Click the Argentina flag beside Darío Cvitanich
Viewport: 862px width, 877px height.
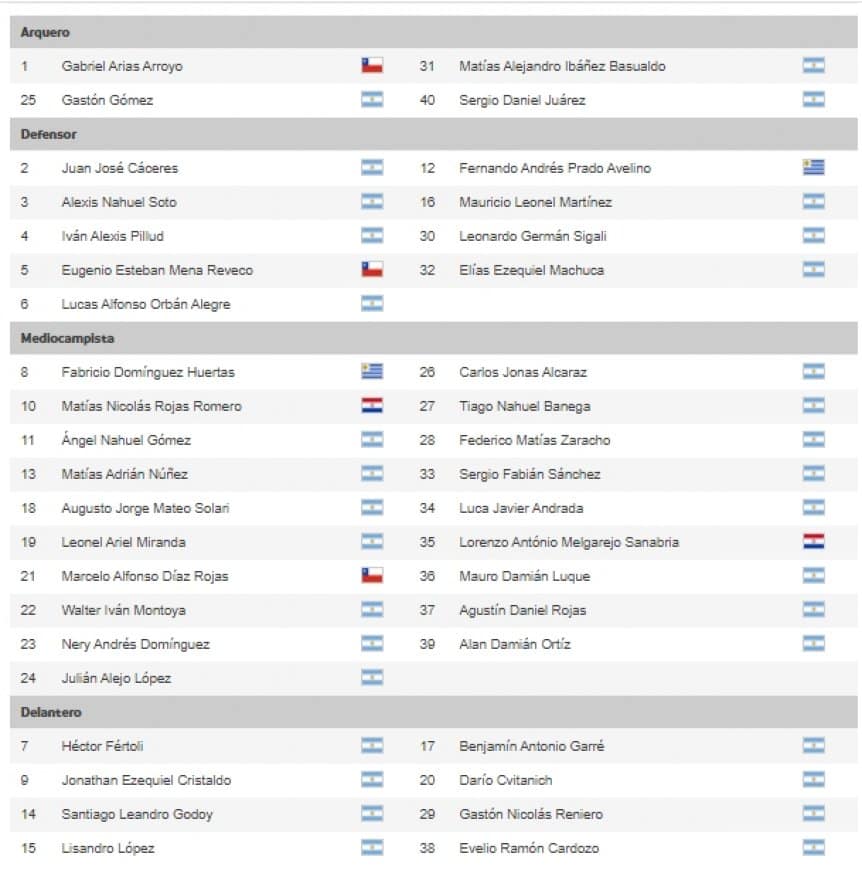tap(813, 780)
